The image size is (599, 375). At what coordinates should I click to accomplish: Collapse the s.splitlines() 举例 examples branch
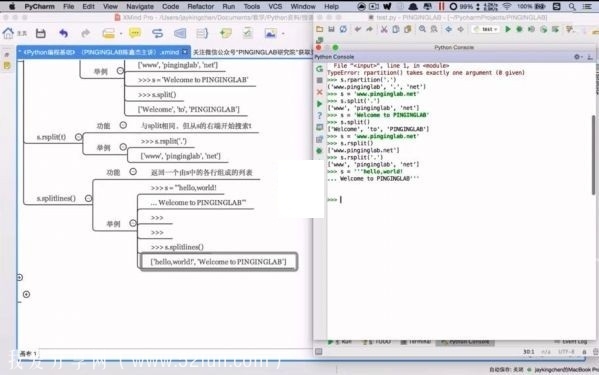(x=133, y=223)
